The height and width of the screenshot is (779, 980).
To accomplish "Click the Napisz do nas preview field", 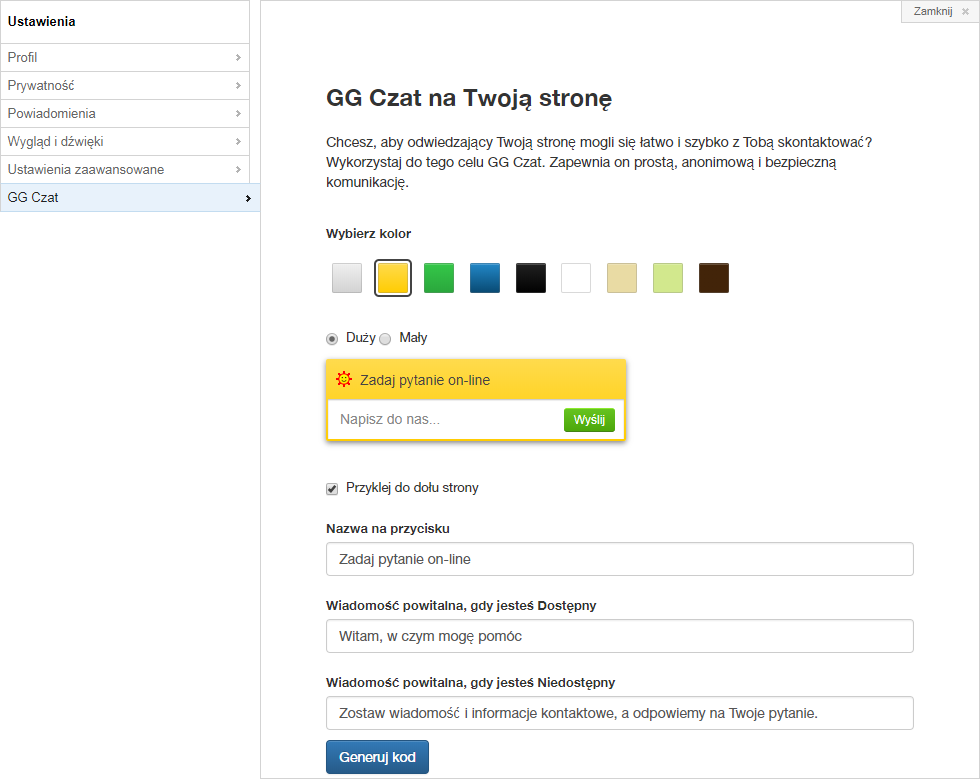I will [446, 420].
